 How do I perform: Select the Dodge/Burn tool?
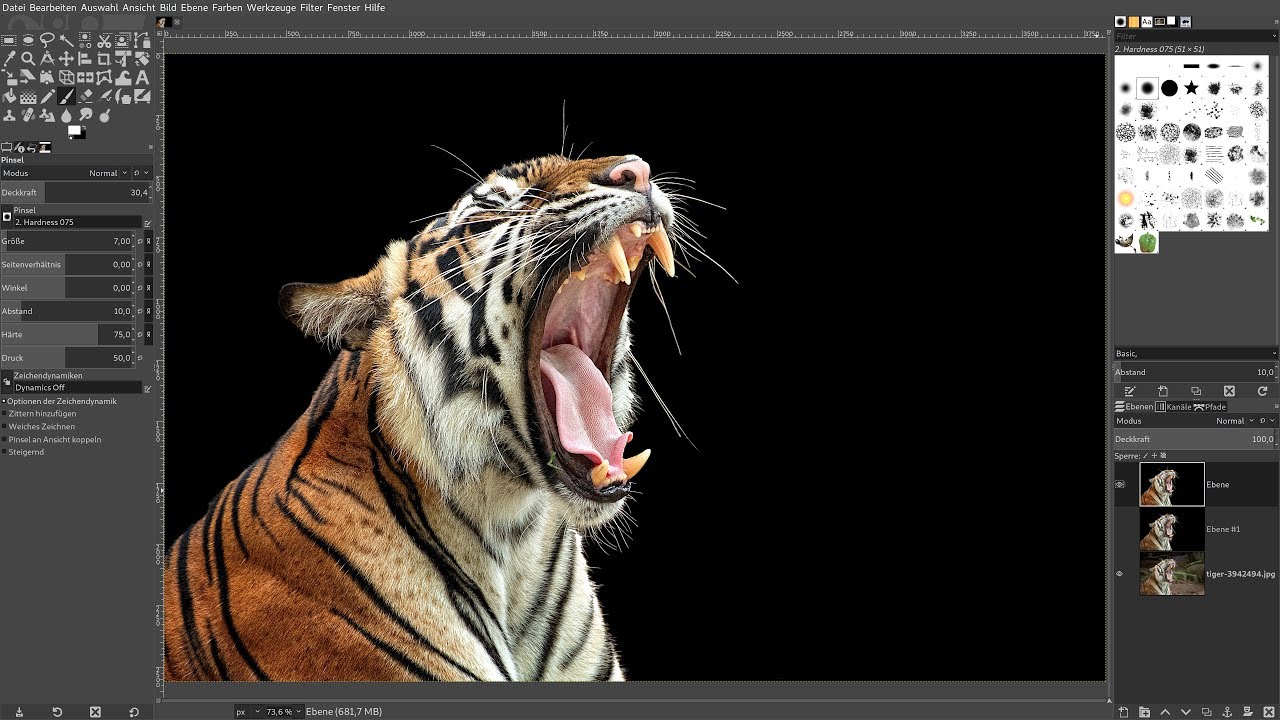[x=104, y=116]
